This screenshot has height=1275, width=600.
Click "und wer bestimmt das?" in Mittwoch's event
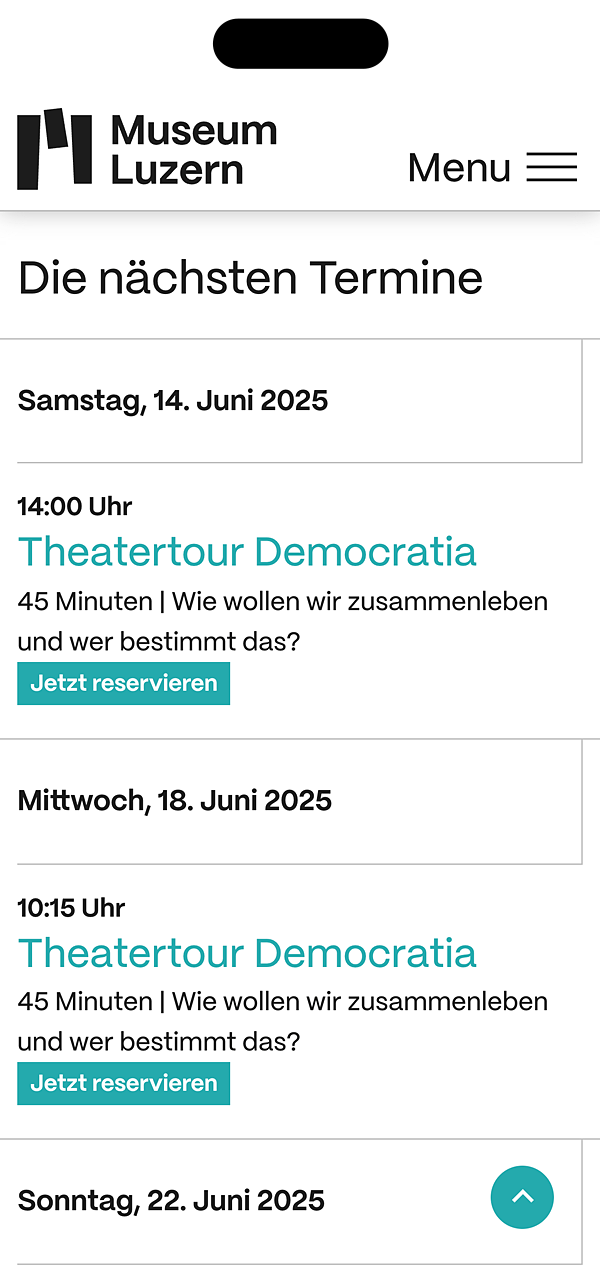(x=158, y=1042)
